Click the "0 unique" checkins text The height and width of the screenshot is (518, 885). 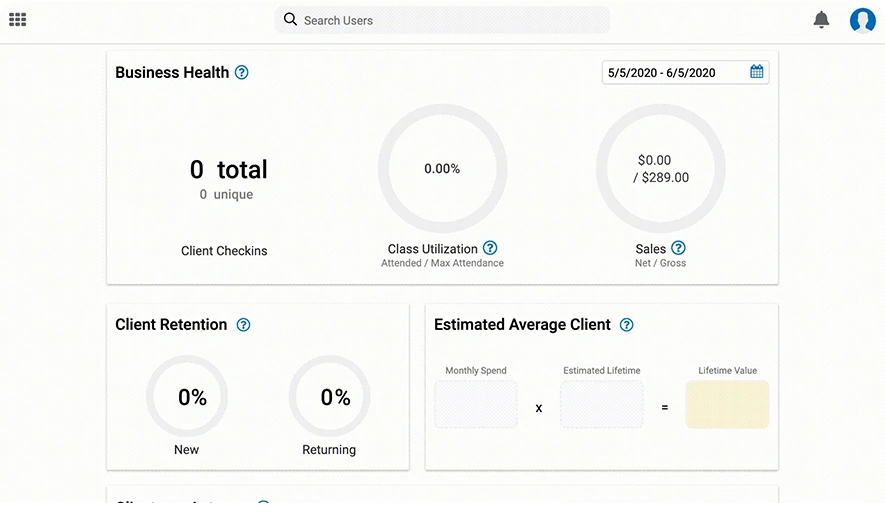pos(226,194)
